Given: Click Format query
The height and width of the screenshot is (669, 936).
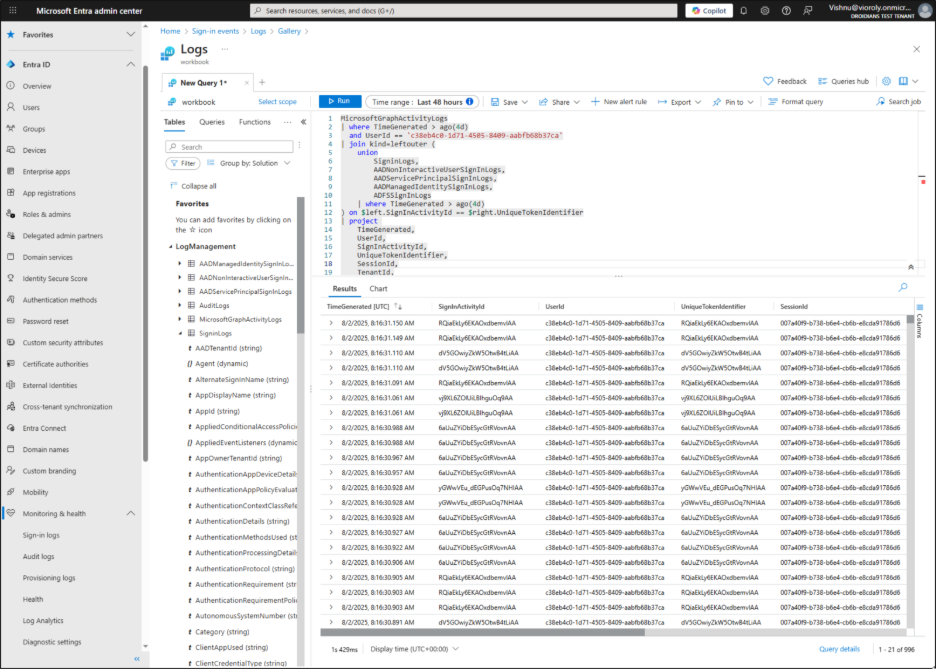Looking at the screenshot, I should click(795, 102).
